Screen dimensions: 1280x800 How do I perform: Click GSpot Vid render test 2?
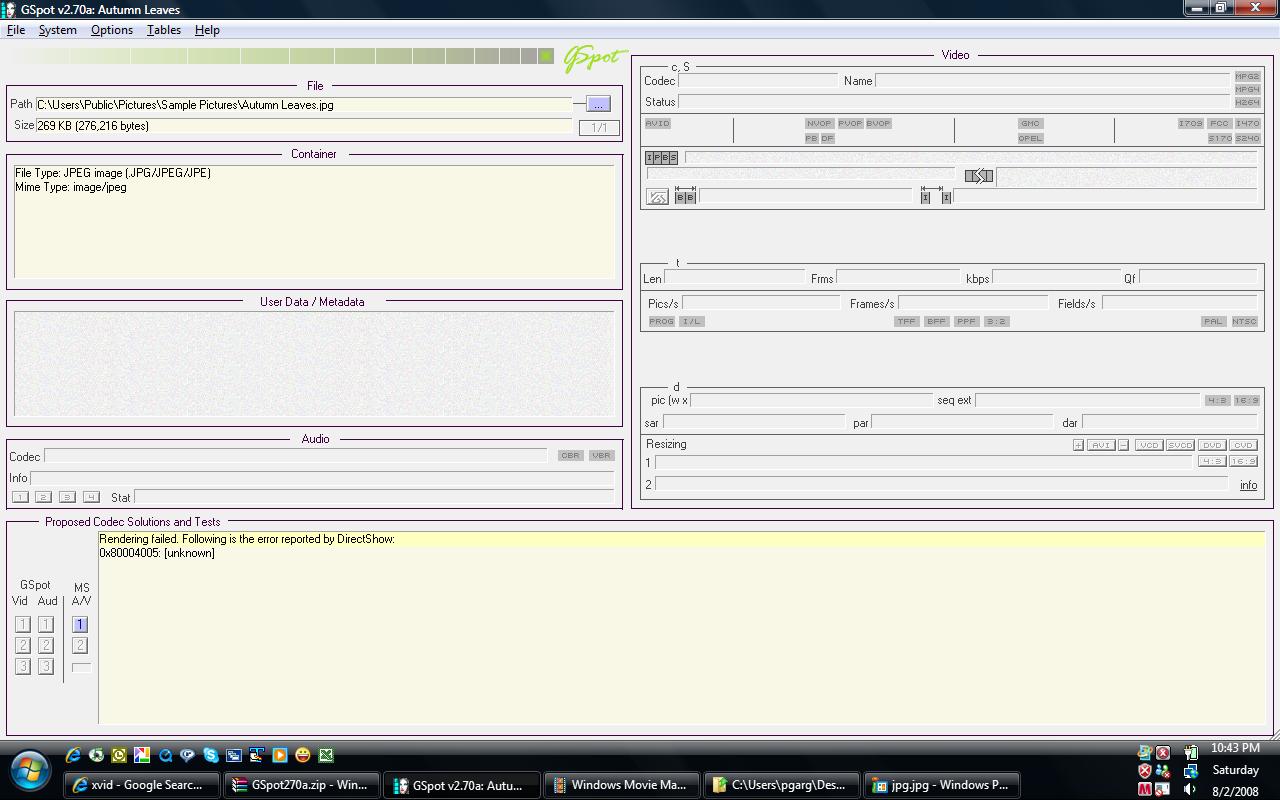pos(23,645)
